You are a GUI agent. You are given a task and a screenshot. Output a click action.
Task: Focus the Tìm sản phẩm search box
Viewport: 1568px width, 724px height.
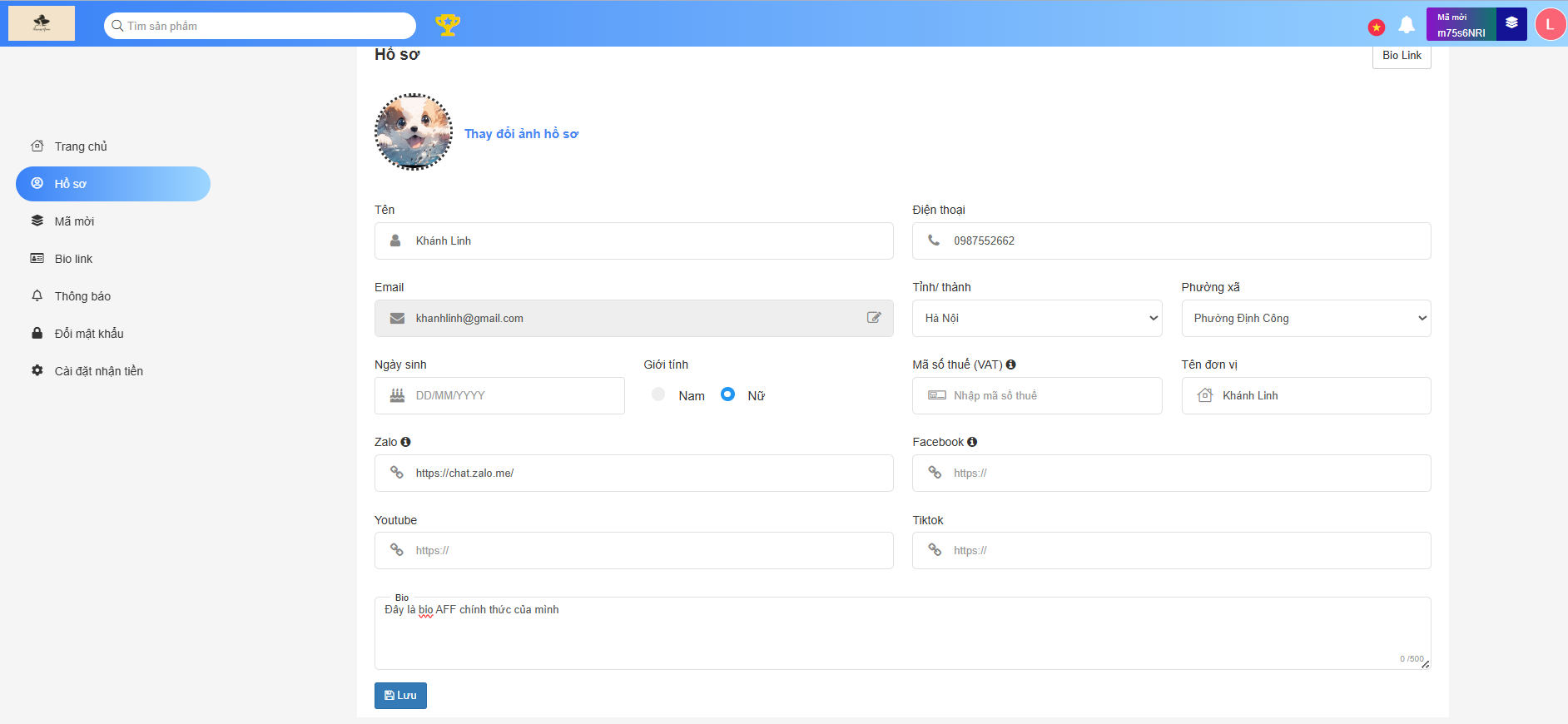coord(260,26)
